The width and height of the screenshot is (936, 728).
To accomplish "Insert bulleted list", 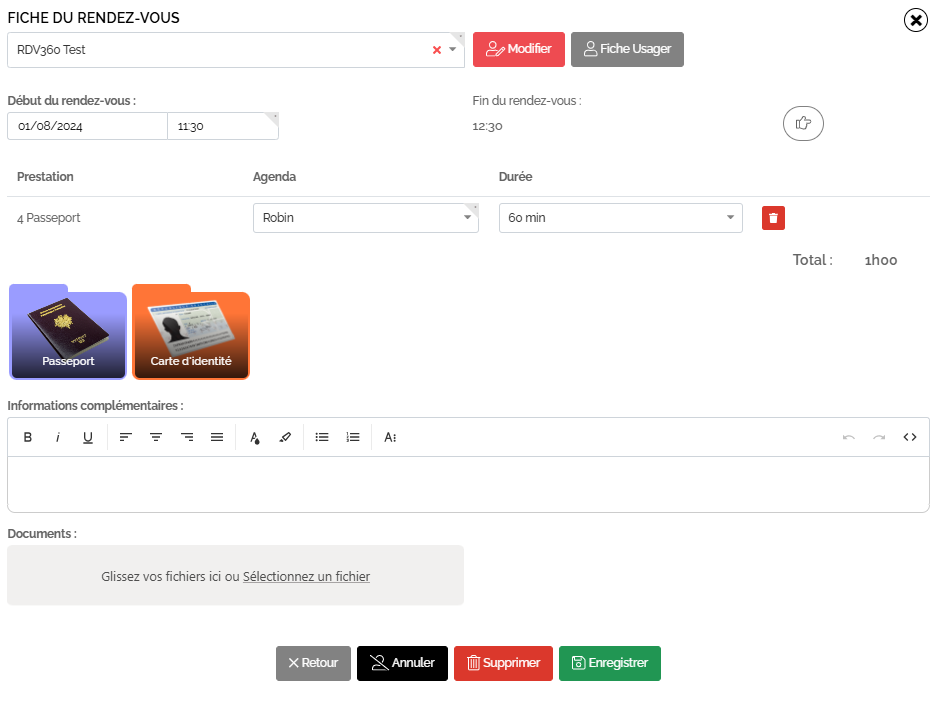I will (x=322, y=437).
